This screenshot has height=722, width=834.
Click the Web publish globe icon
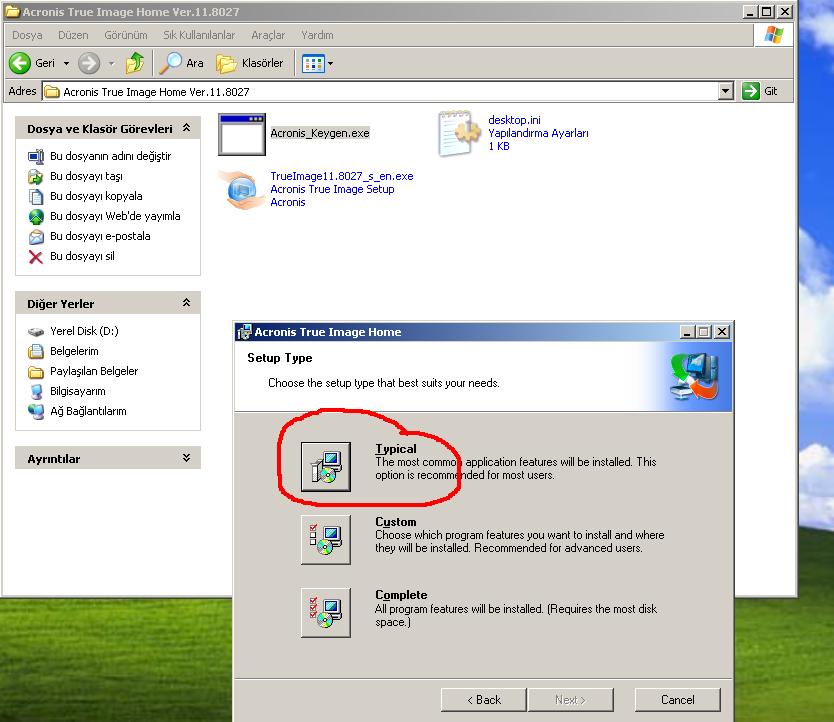[x=36, y=217]
